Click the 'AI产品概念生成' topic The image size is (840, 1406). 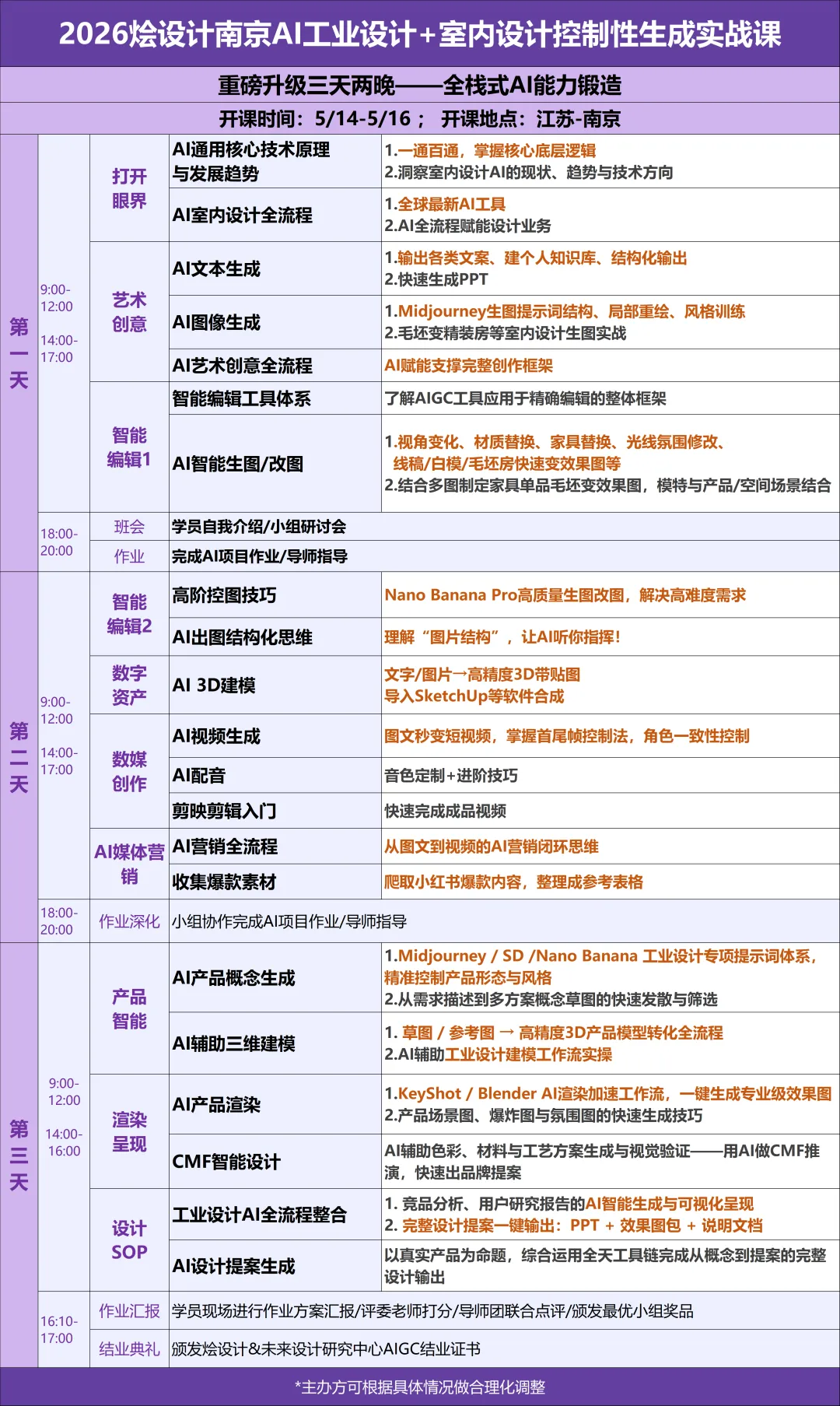[x=234, y=978]
